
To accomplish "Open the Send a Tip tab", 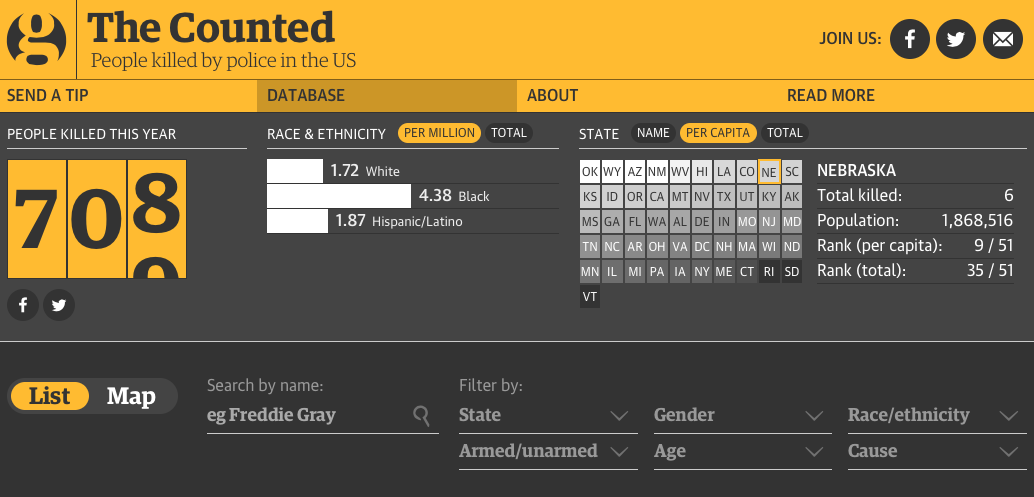I will click(129, 96).
